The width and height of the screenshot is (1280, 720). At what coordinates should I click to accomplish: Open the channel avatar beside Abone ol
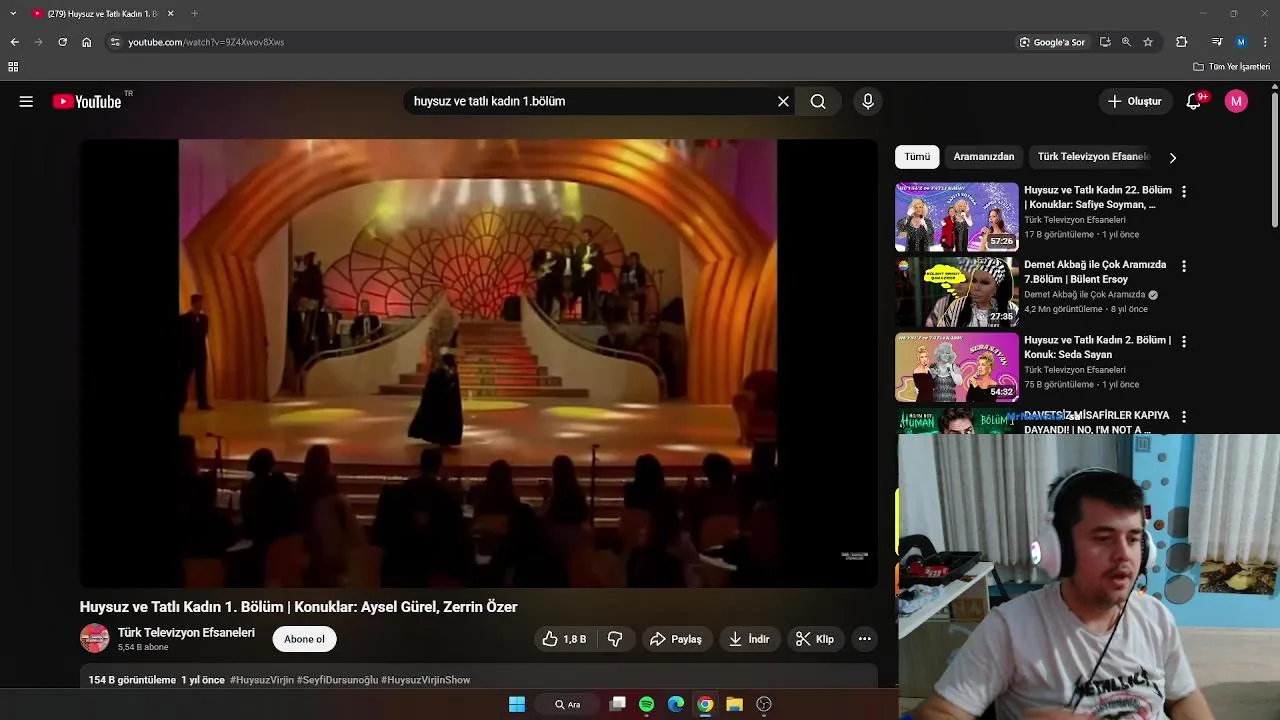click(95, 638)
